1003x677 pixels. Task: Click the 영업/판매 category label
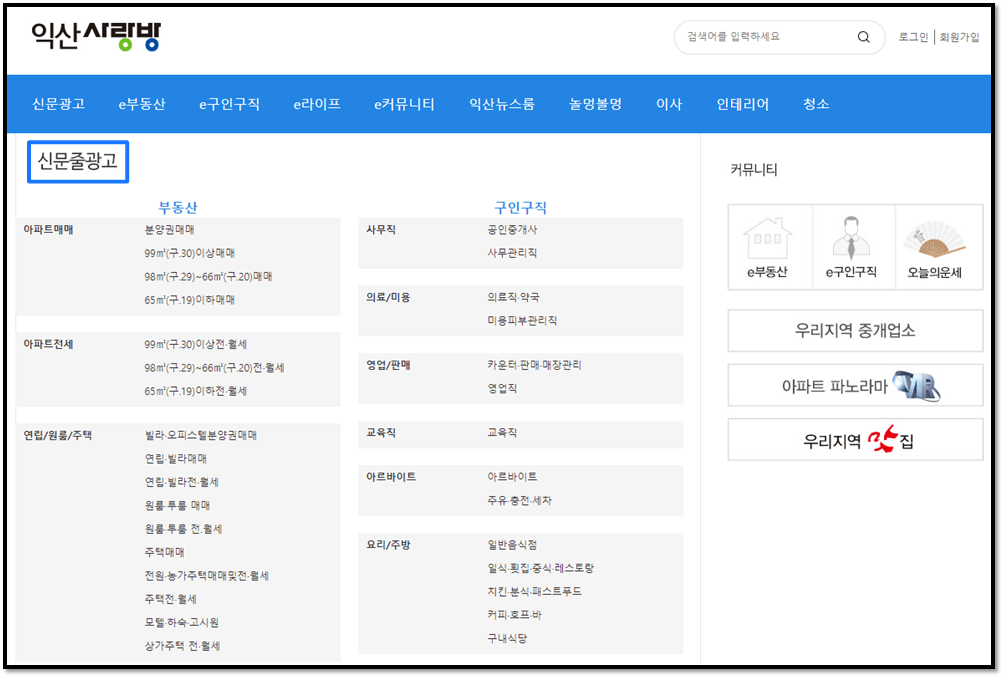click(x=388, y=365)
